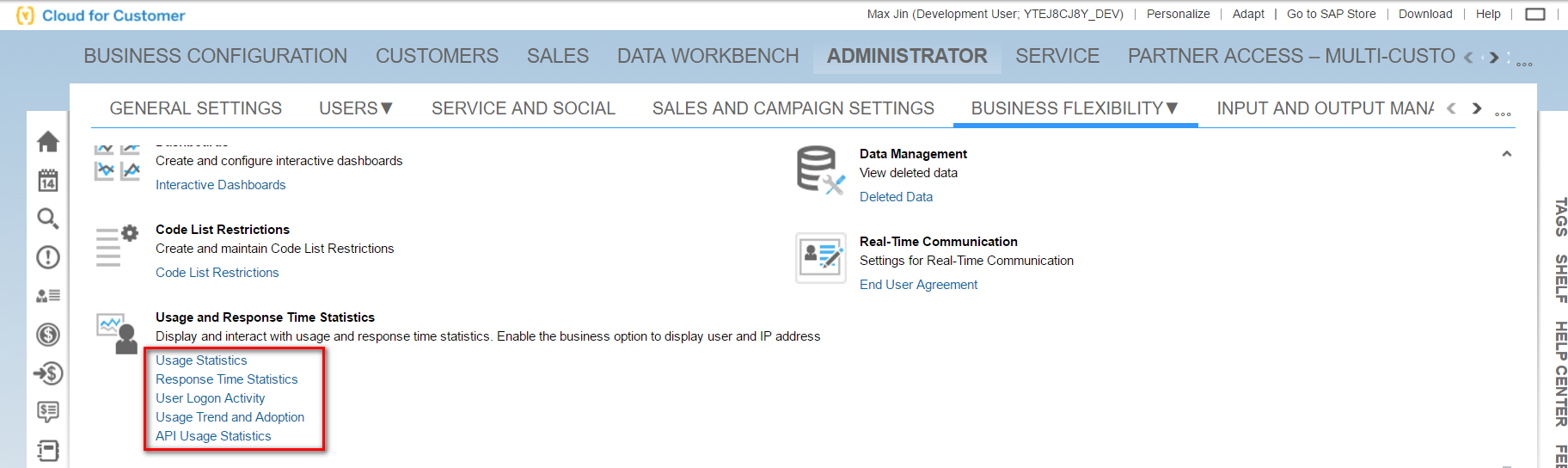Click the window rectangle icon beside Help

[x=1535, y=14]
